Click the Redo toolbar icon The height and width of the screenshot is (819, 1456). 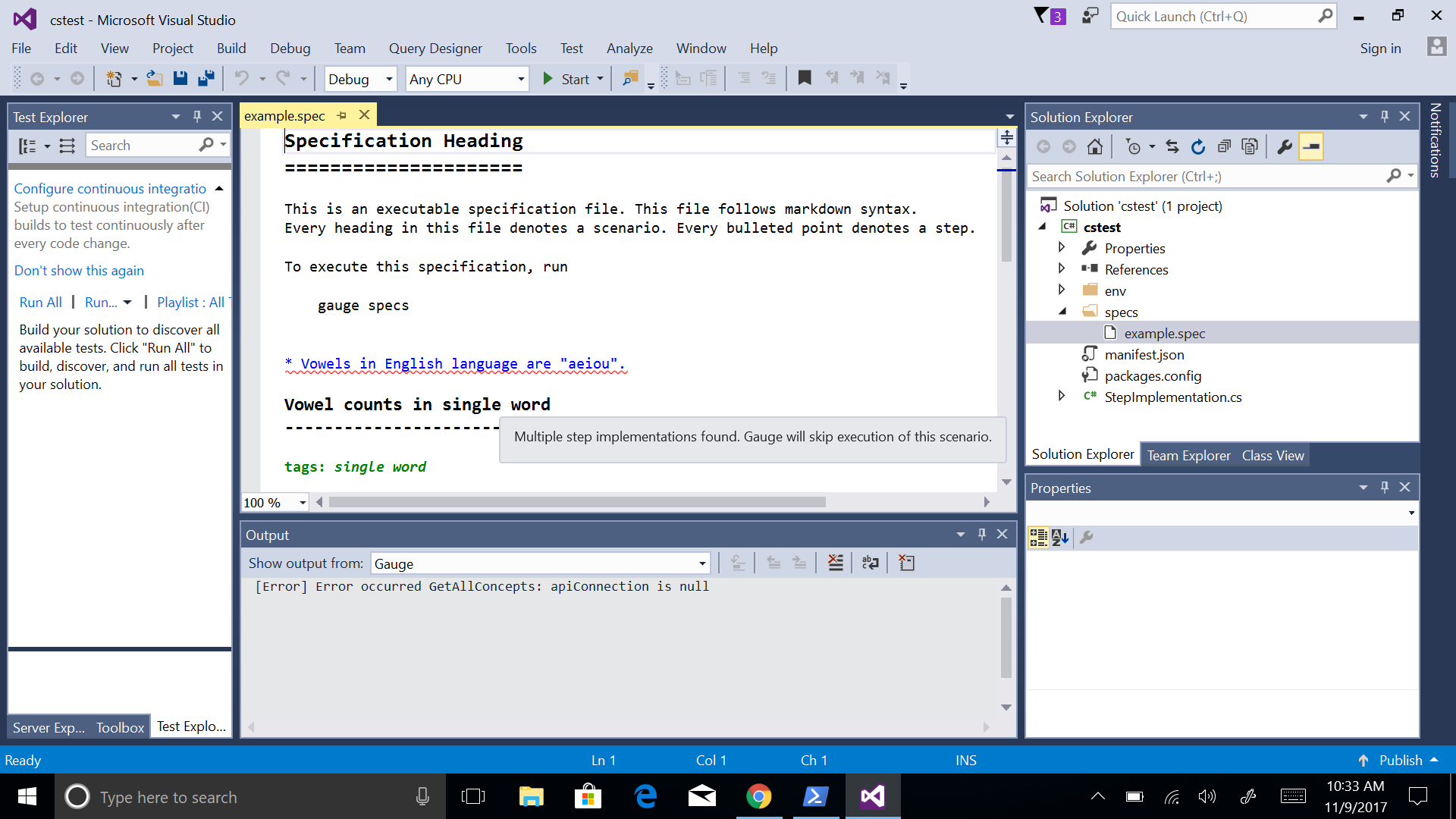click(x=283, y=78)
